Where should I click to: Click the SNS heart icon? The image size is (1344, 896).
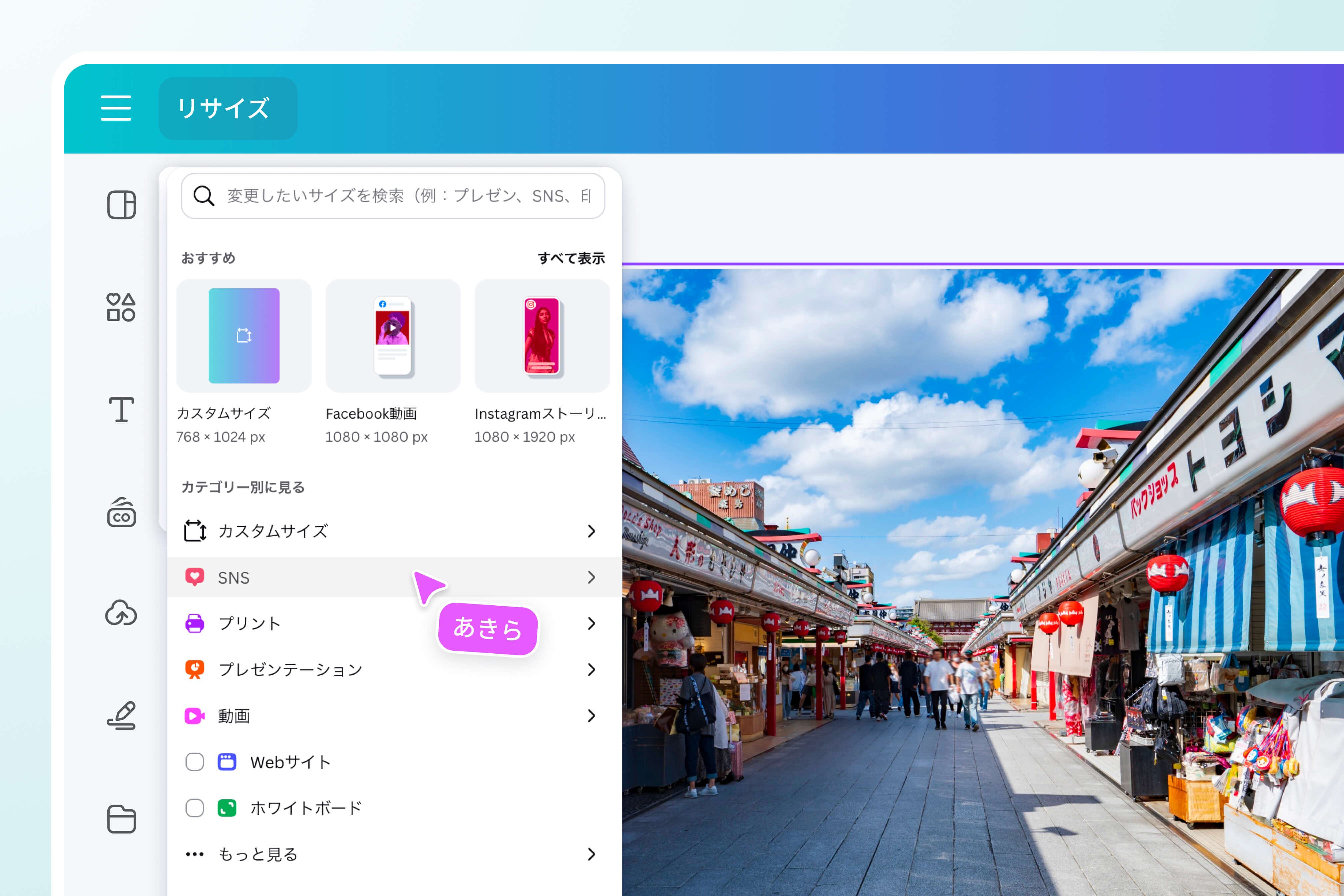[195, 577]
